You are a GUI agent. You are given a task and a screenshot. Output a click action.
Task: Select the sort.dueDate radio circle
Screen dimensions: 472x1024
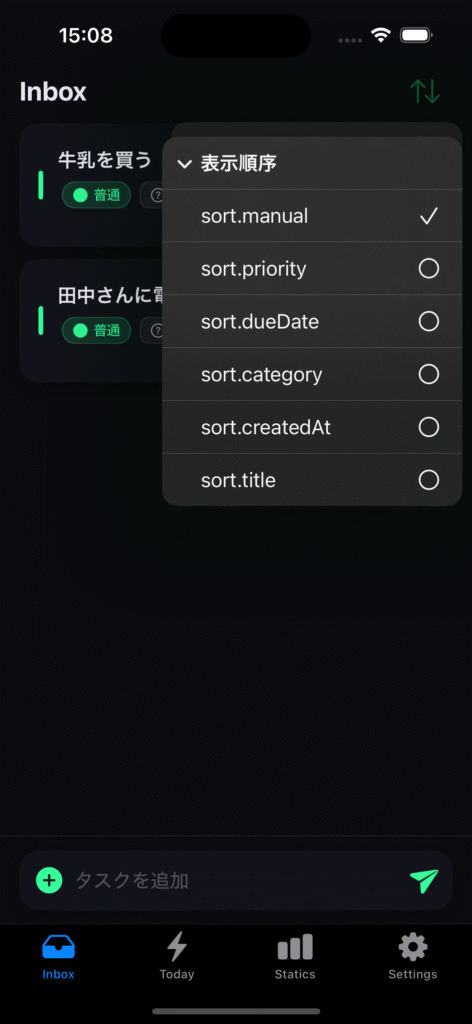pyautogui.click(x=428, y=321)
